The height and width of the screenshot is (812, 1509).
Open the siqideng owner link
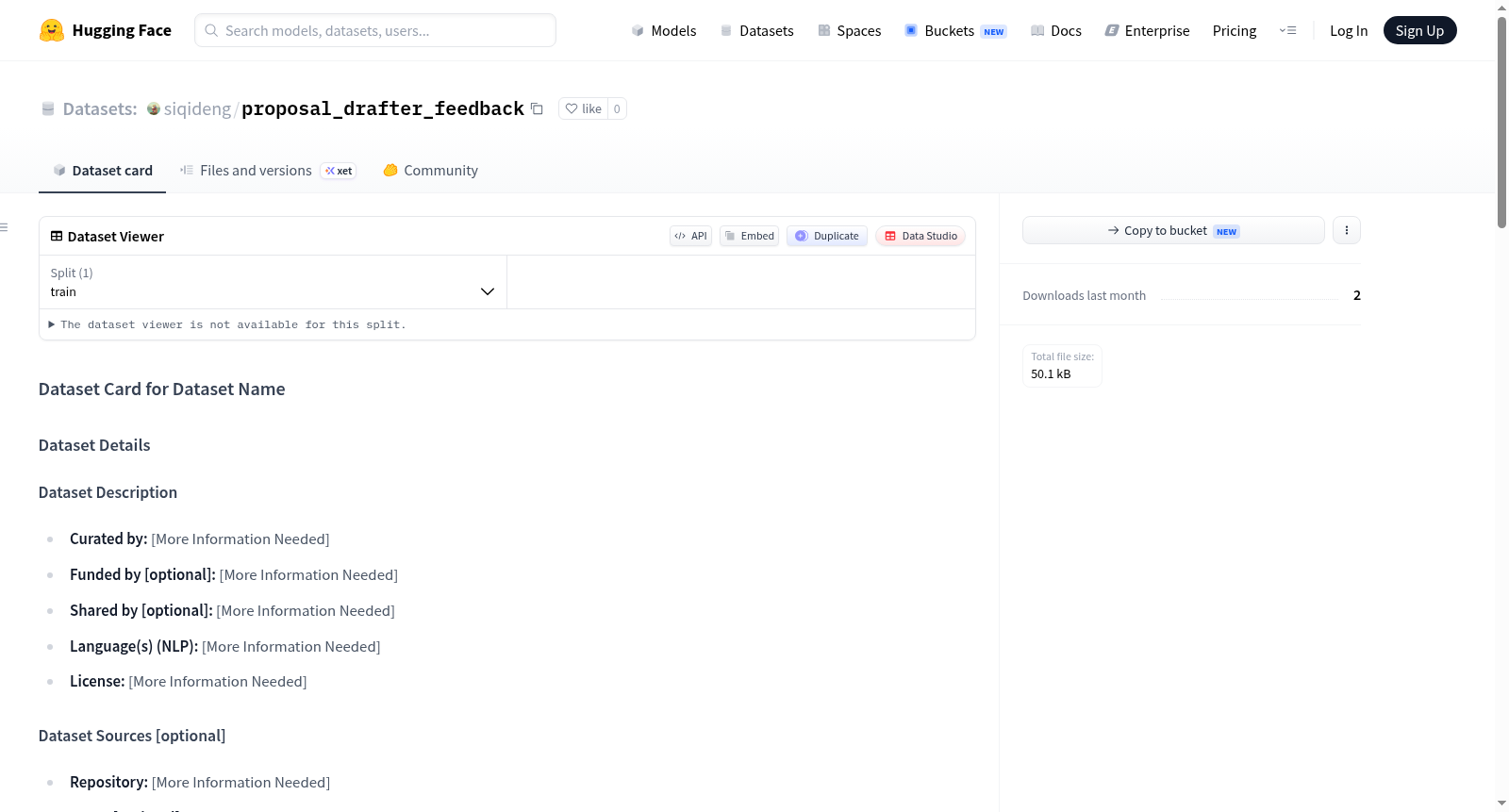197,108
